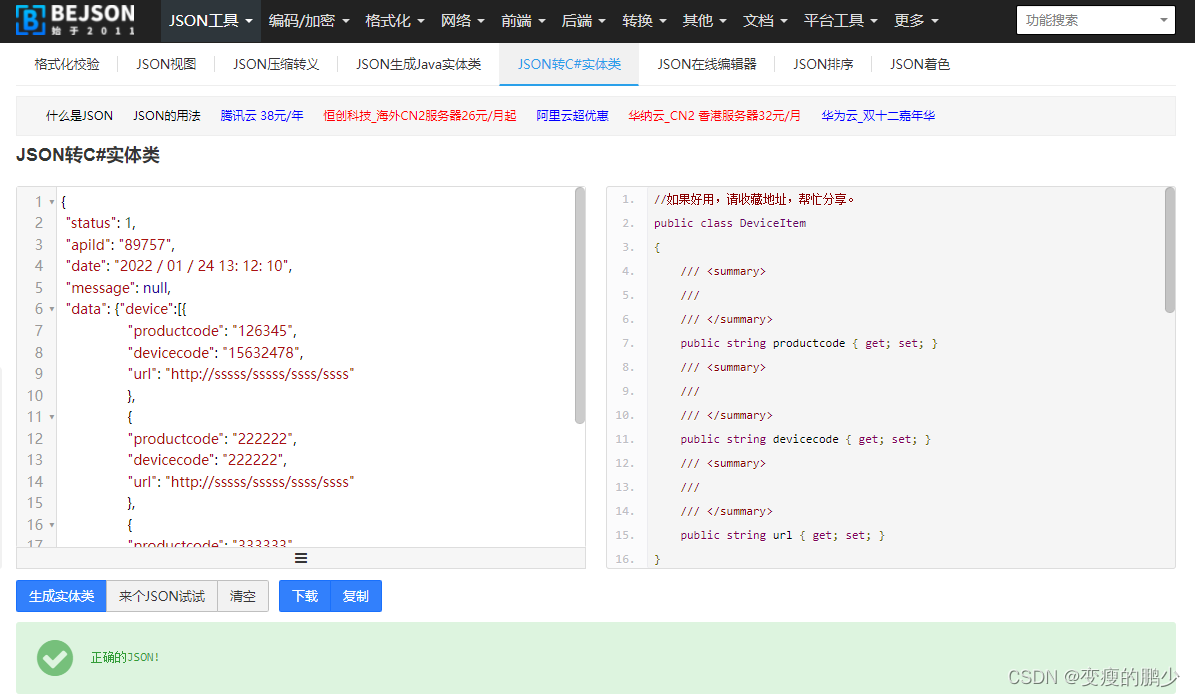Screen dimensions: 1195x697
Task: Open the JSON工具 dropdown menu
Action: click(210, 21)
